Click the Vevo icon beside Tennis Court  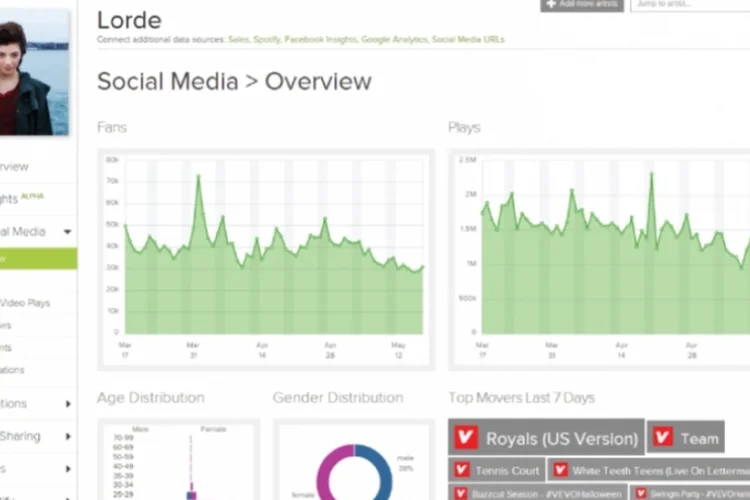(x=462, y=470)
